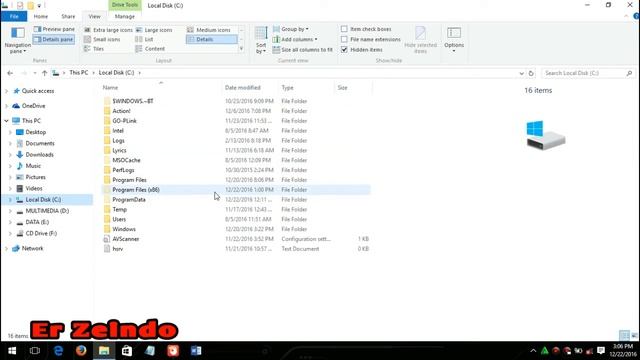This screenshot has height=360, width=640.
Task: Expand the Network tree node
Action: click(7, 249)
